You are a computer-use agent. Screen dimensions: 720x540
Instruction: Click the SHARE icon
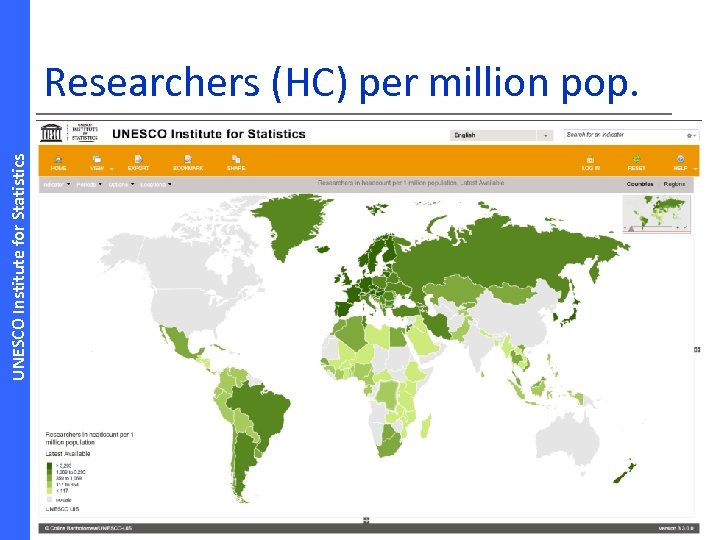pos(236,159)
